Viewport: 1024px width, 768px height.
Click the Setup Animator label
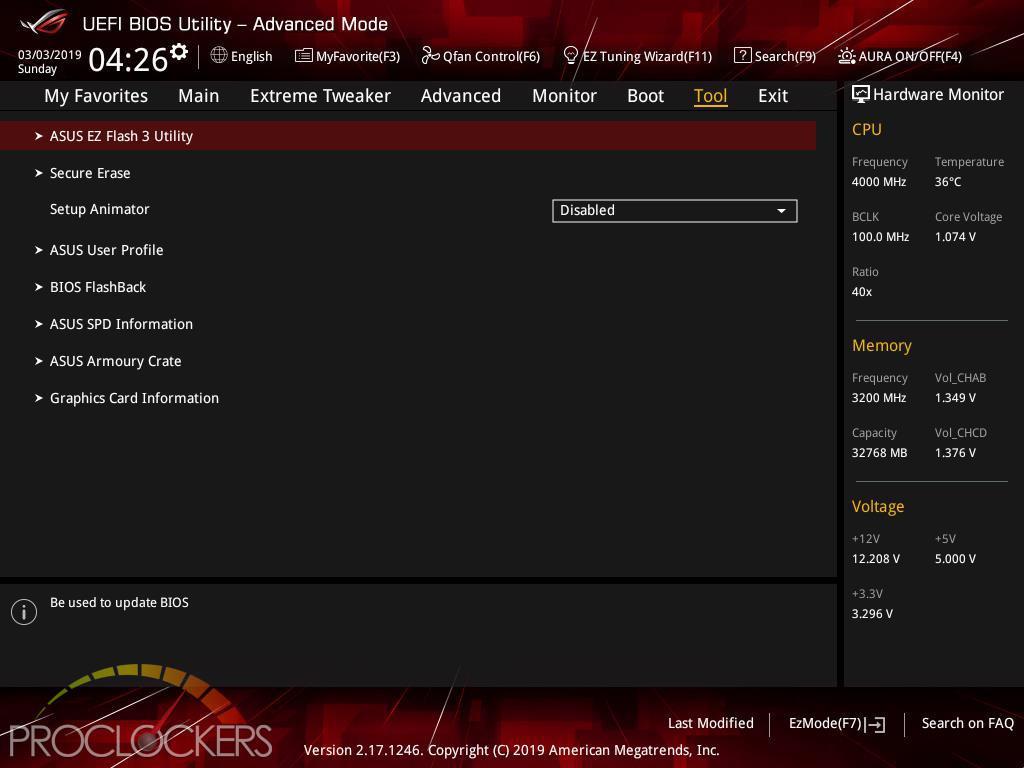pos(100,209)
